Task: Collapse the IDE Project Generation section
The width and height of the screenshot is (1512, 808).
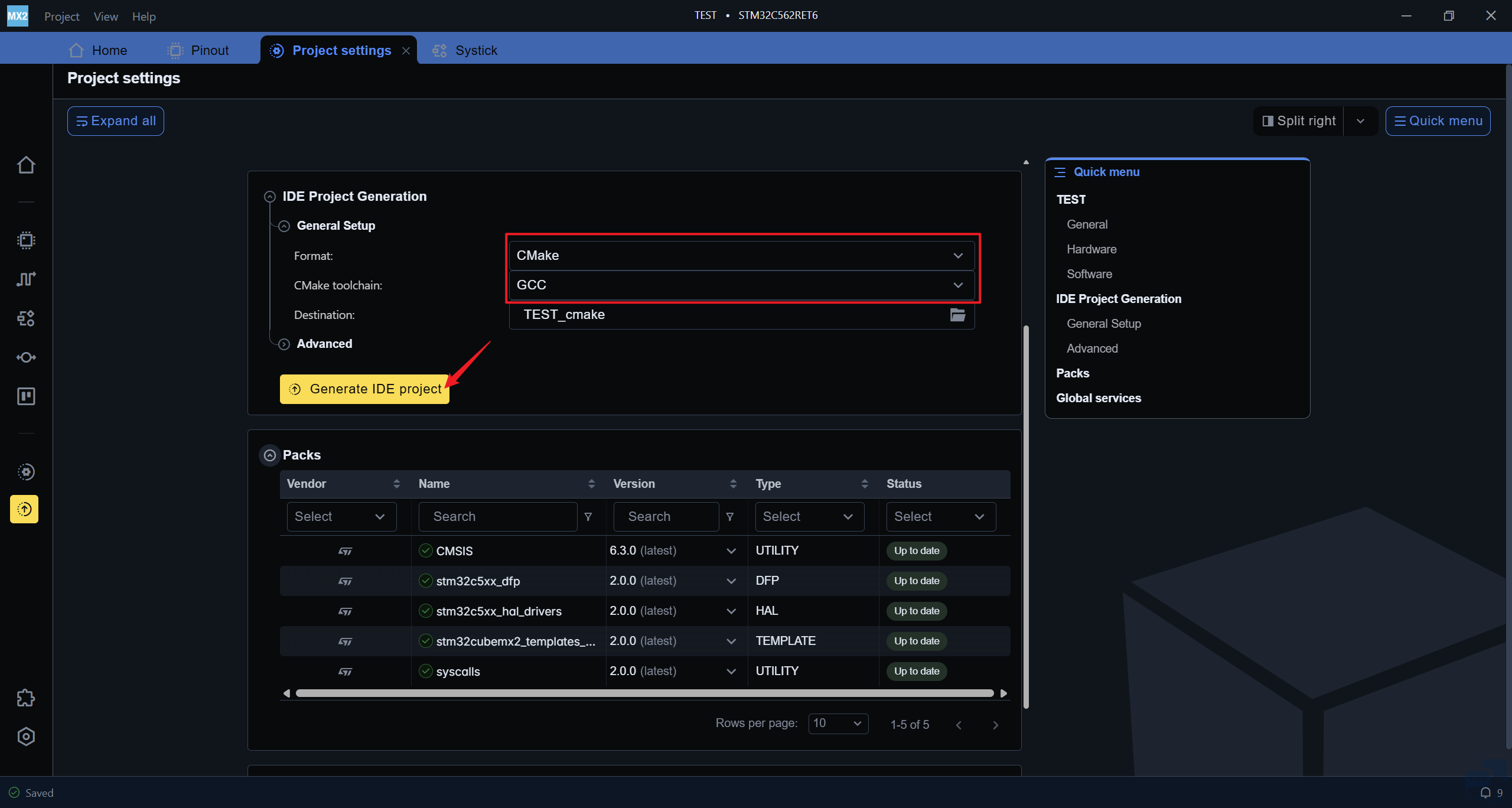Action: [x=270, y=197]
